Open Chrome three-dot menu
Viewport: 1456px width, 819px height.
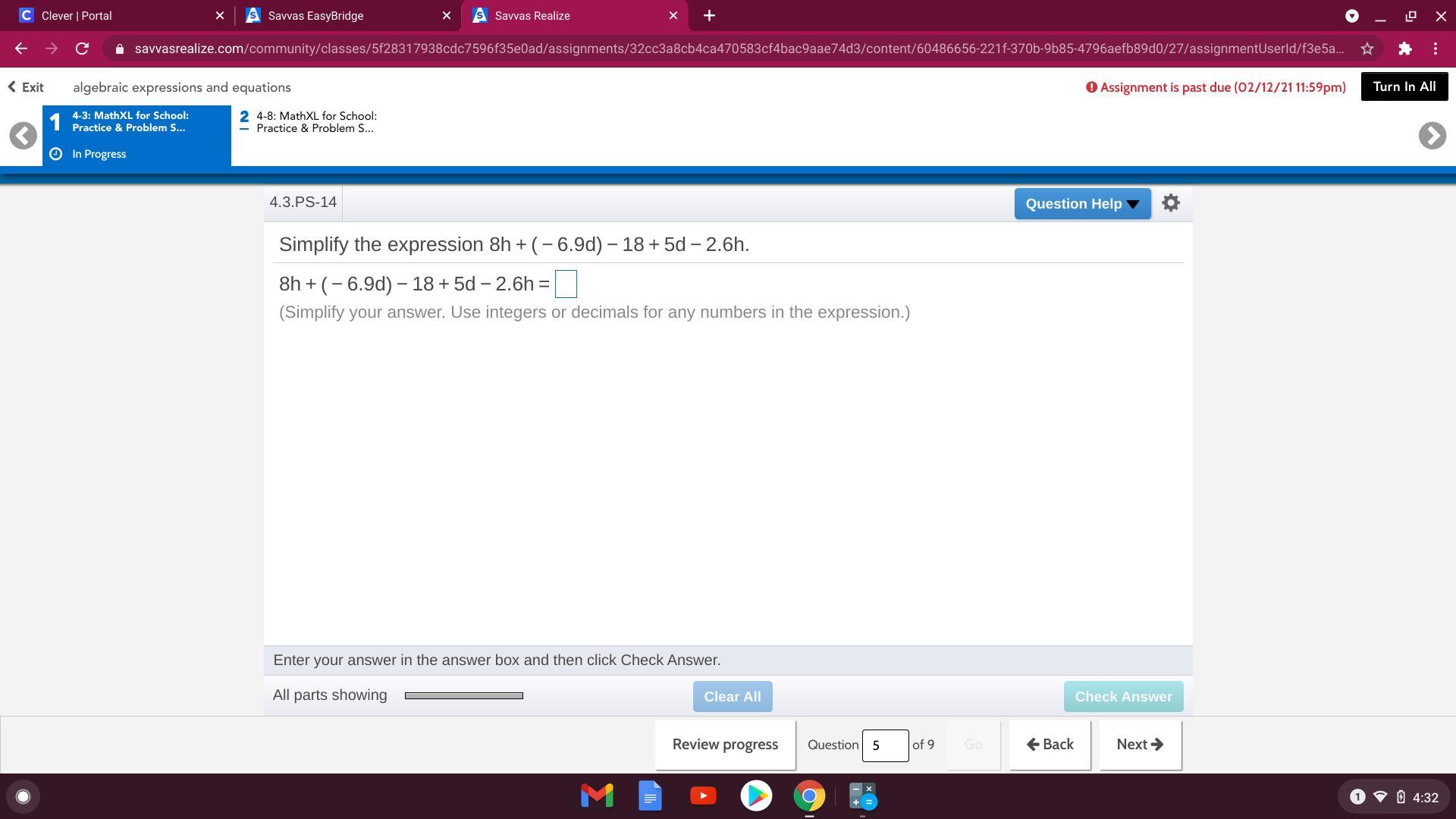pos(1436,49)
